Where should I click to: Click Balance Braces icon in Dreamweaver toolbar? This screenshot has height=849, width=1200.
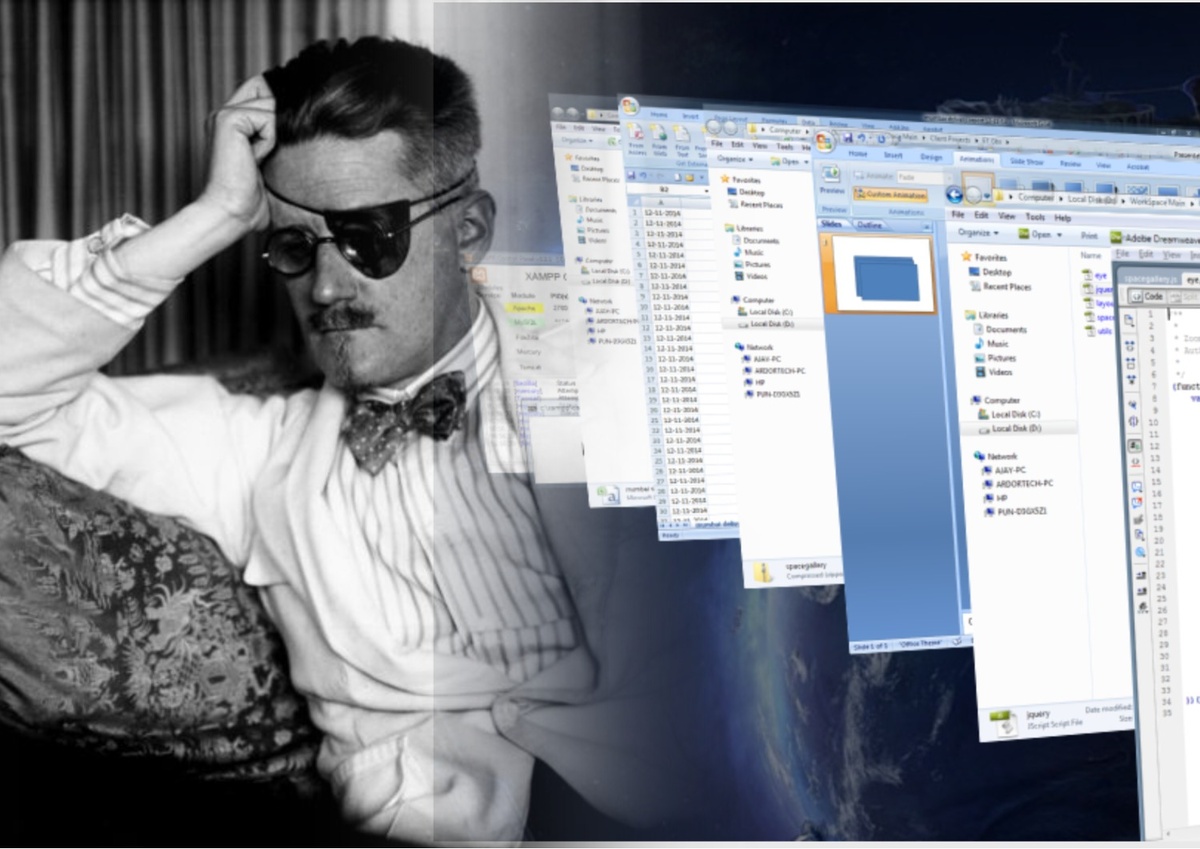pos(1133,420)
